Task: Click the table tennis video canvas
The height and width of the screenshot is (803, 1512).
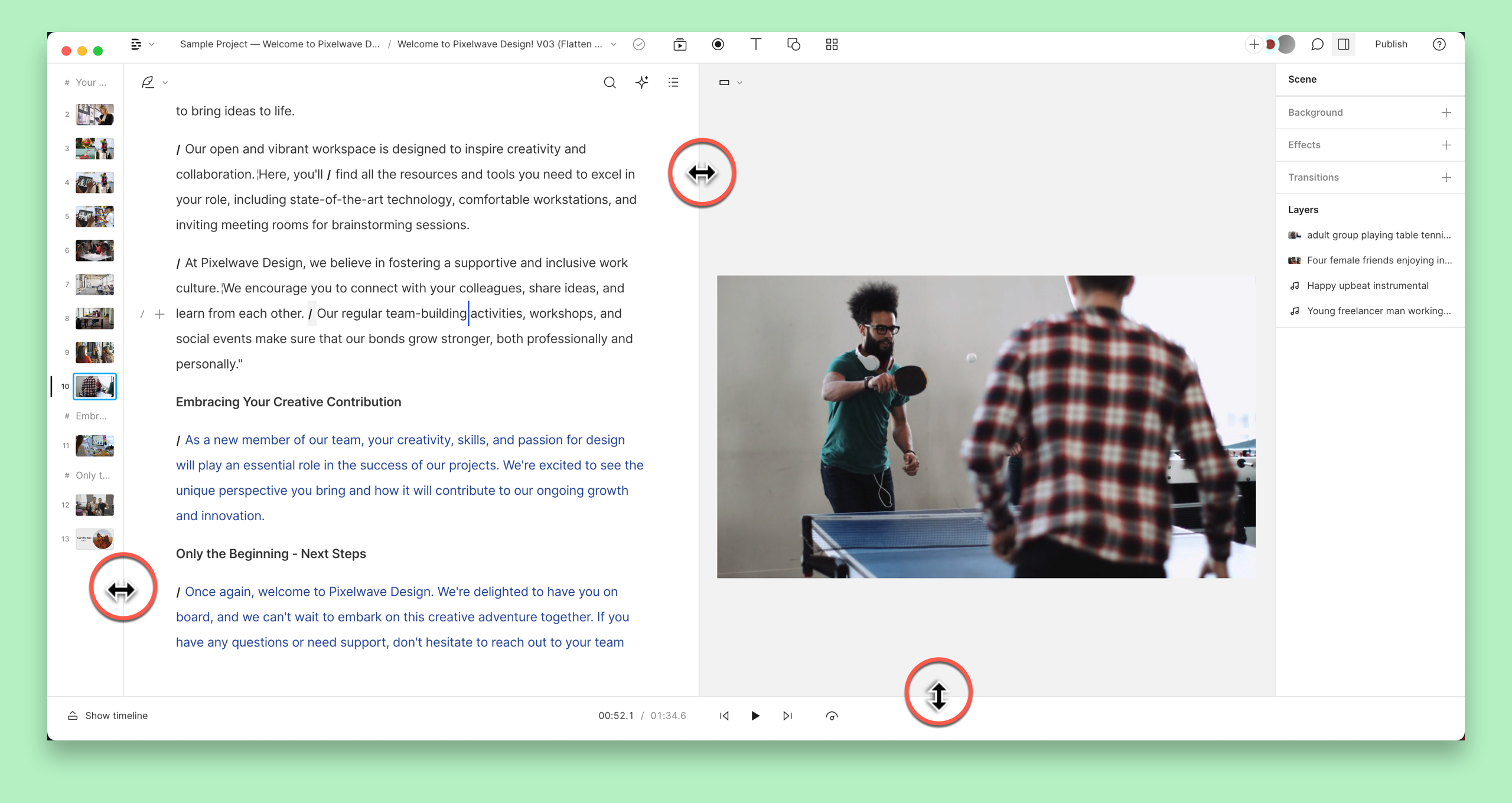Action: point(986,426)
